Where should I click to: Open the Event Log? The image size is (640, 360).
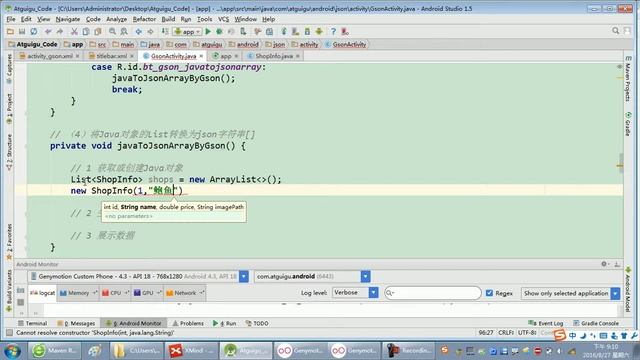pos(545,323)
